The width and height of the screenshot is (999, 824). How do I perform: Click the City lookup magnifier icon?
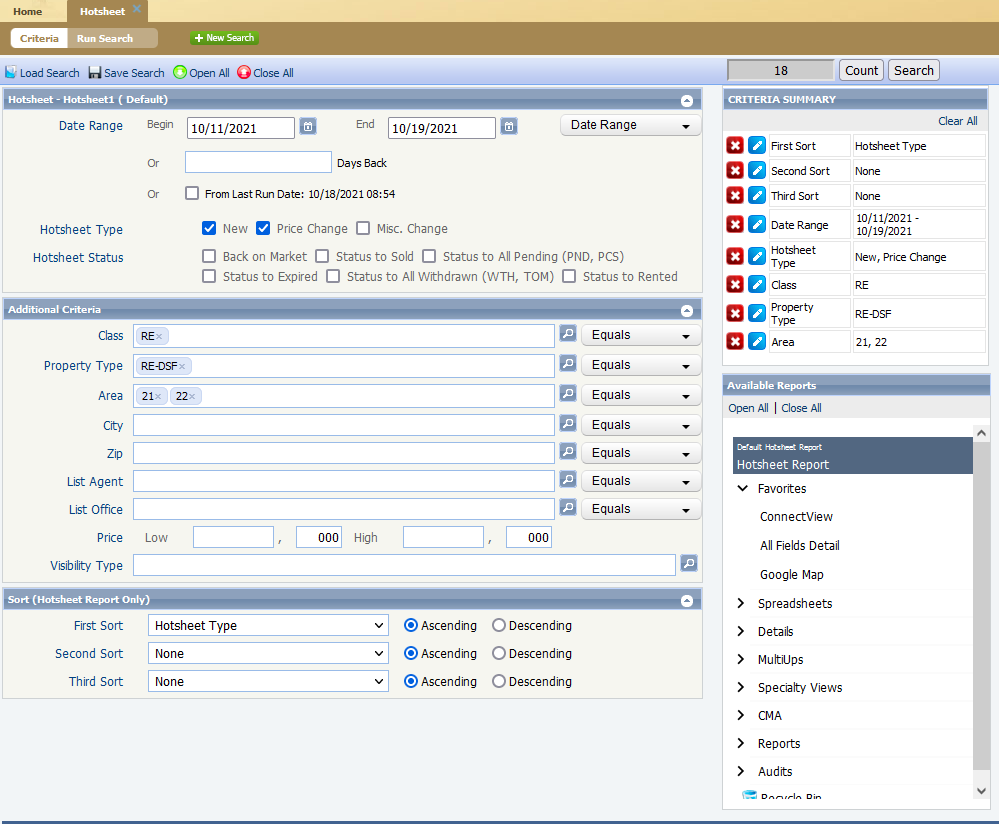(x=568, y=423)
